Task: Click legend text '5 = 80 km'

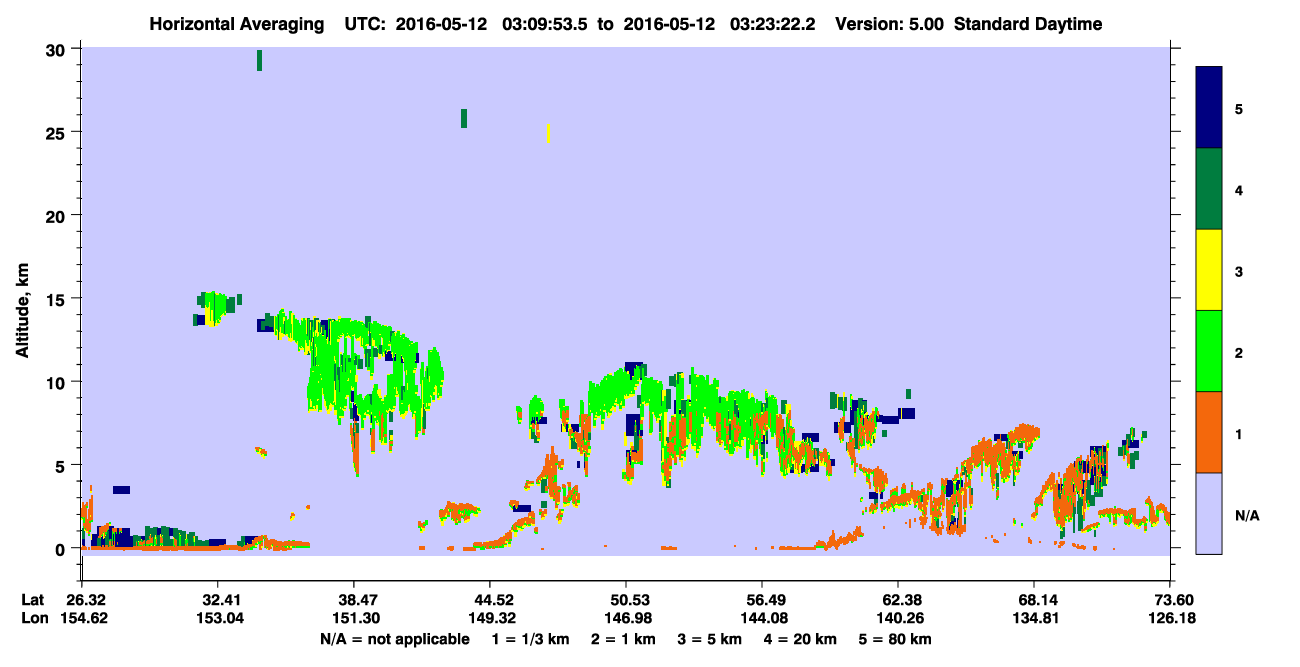Action: (896, 639)
